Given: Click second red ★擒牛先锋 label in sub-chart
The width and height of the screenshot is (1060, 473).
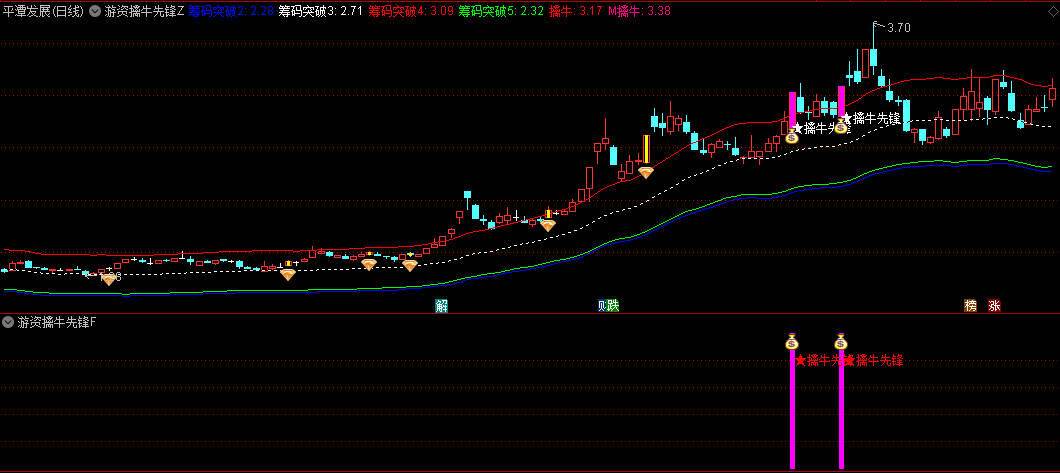Looking at the screenshot, I should pyautogui.click(x=873, y=360).
